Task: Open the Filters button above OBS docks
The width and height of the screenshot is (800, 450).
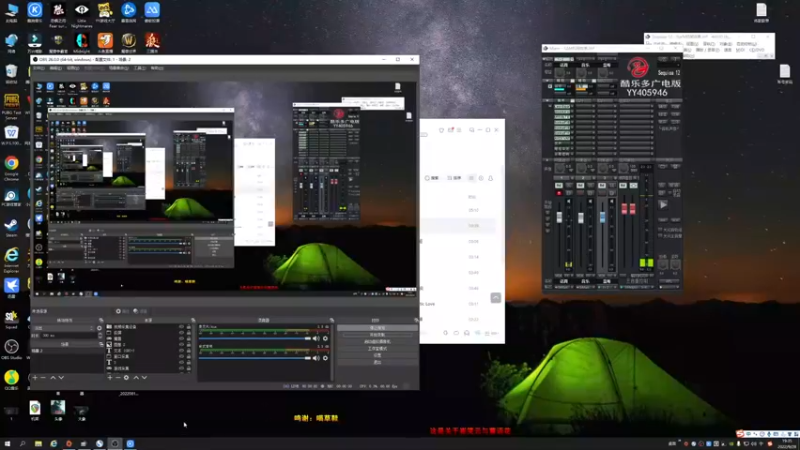Action: [140, 311]
